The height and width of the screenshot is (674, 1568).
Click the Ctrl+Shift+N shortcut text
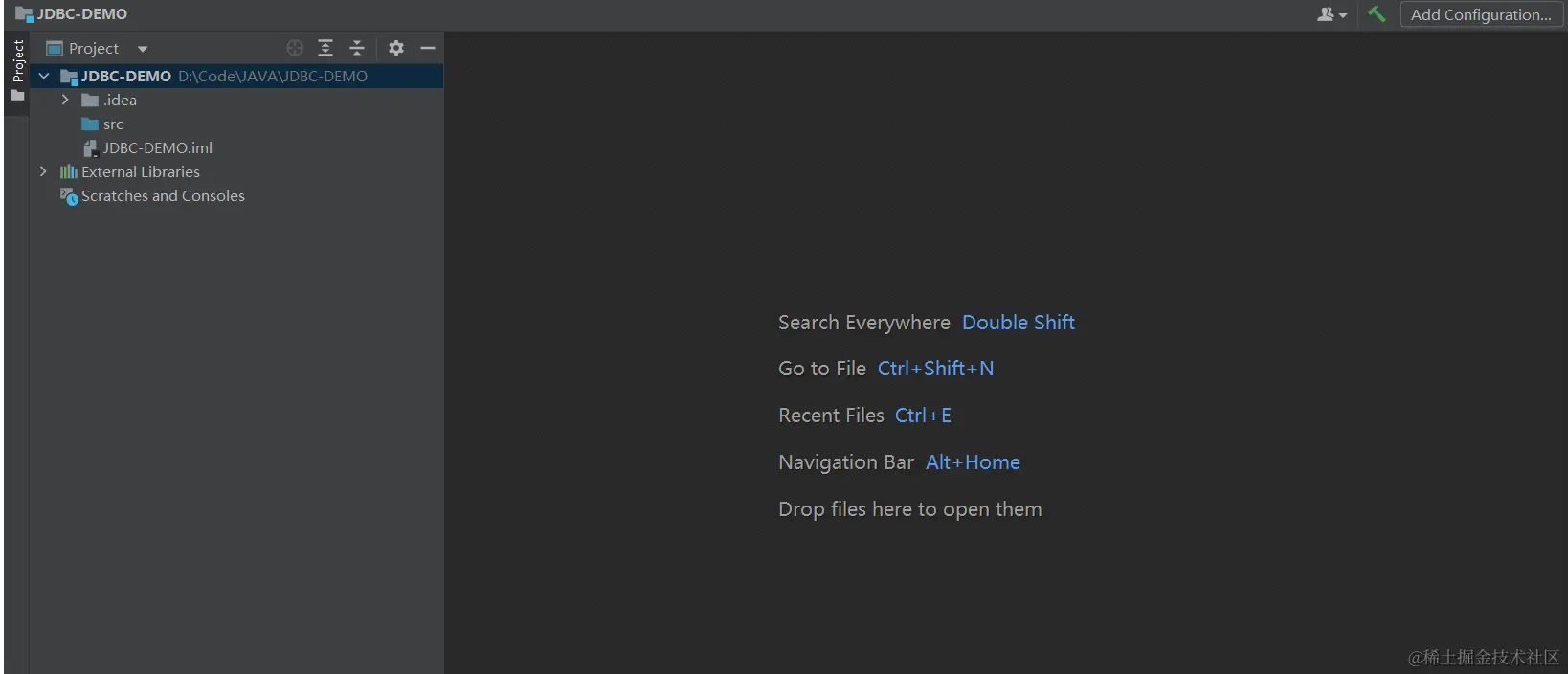935,369
